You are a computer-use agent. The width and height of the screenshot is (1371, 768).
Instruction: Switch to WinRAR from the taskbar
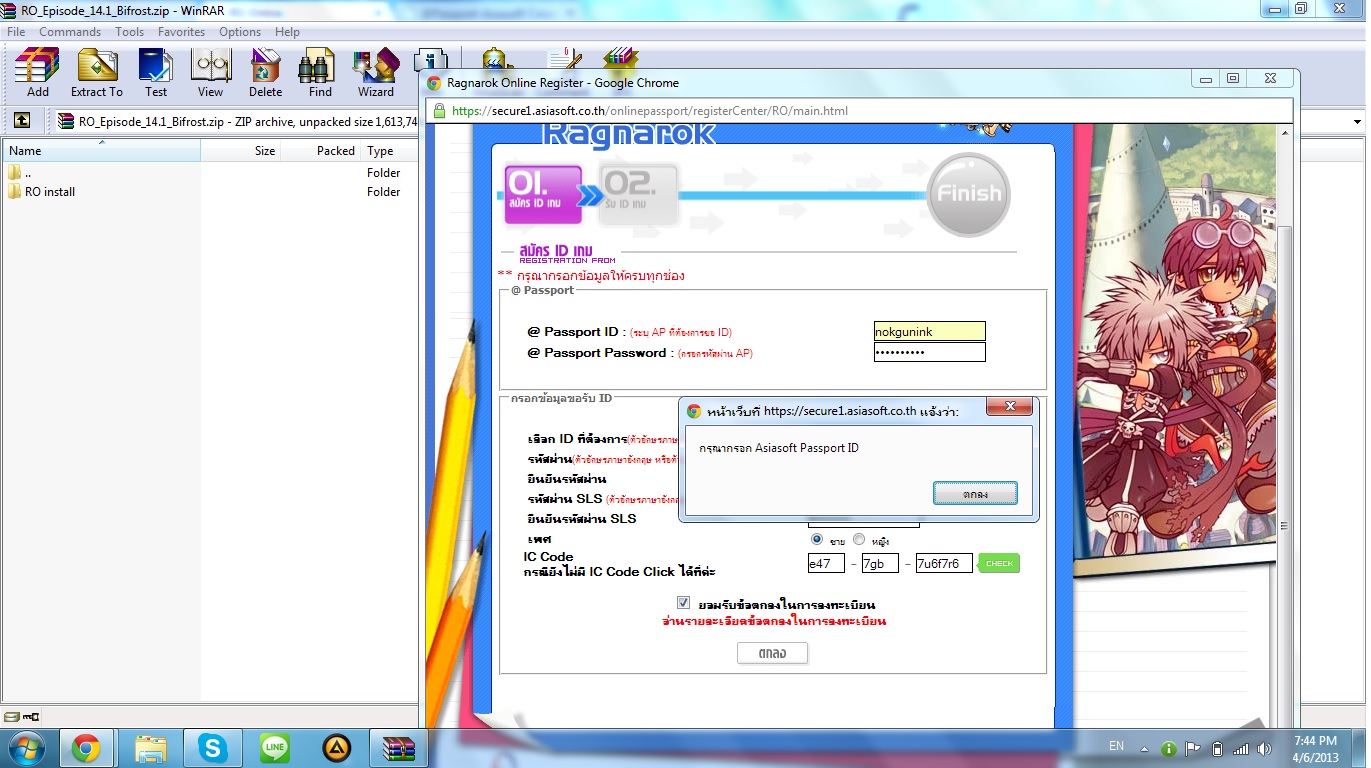[399, 748]
